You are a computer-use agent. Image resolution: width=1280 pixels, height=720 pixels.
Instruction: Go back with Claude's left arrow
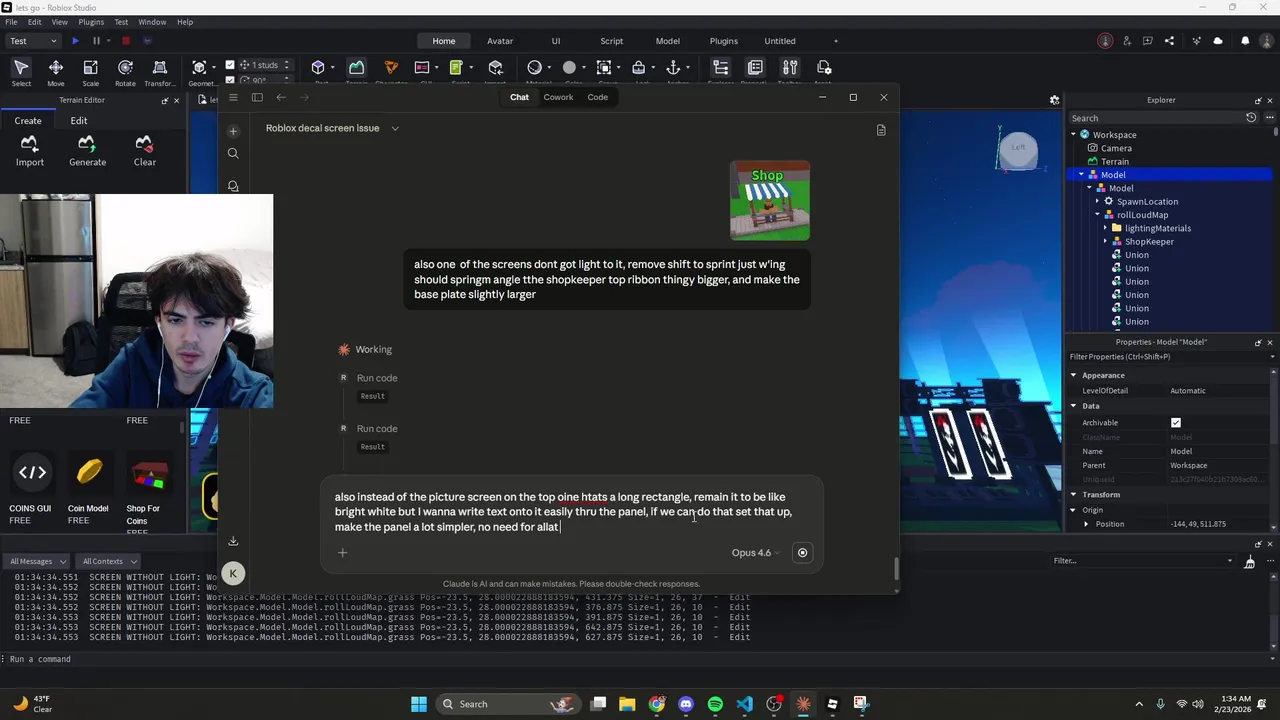coord(281,97)
